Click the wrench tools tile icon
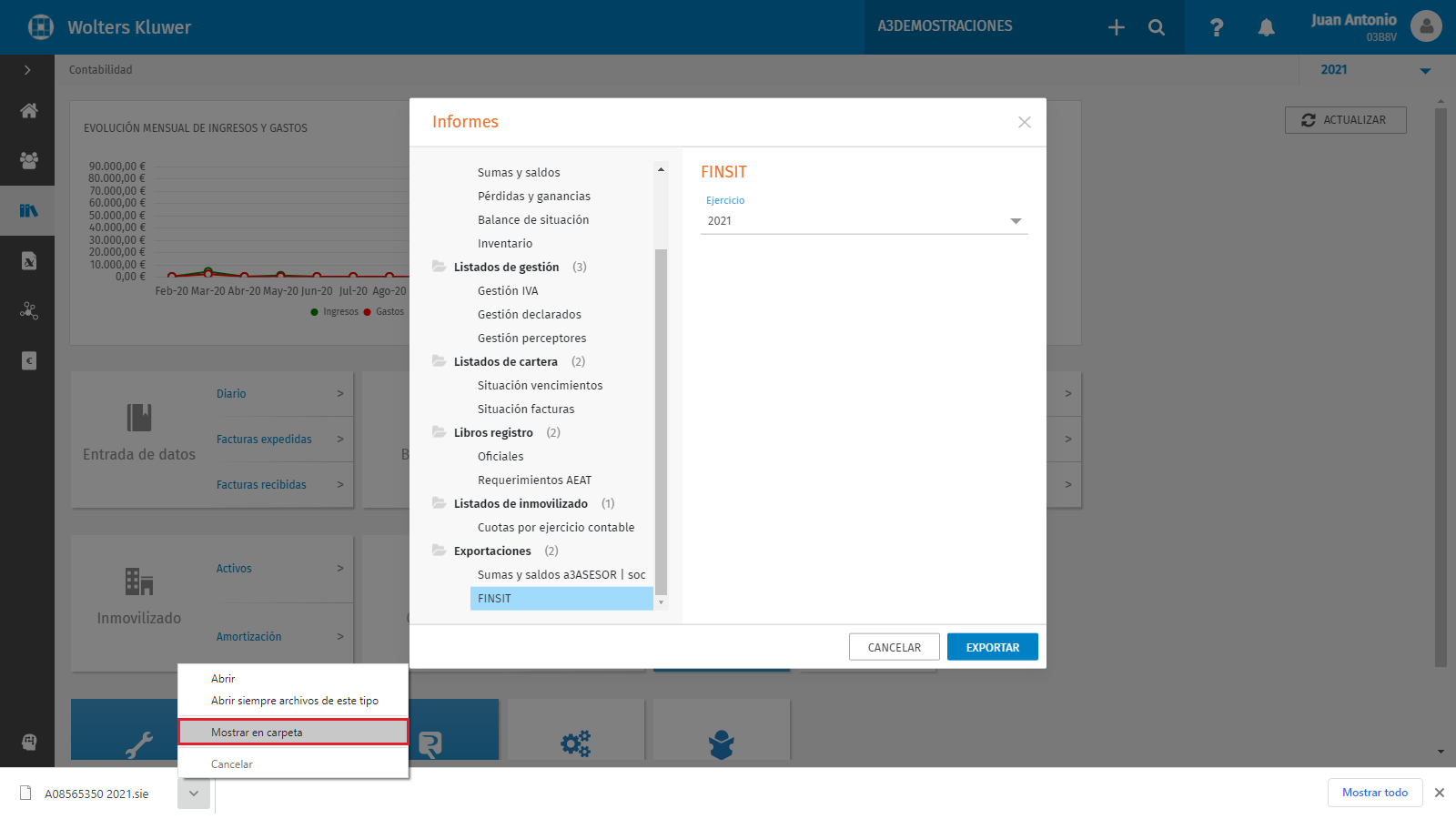1456x819 pixels. click(139, 745)
